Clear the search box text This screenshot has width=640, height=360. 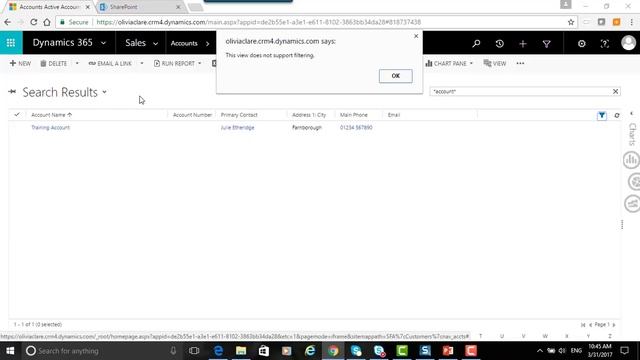click(616, 91)
